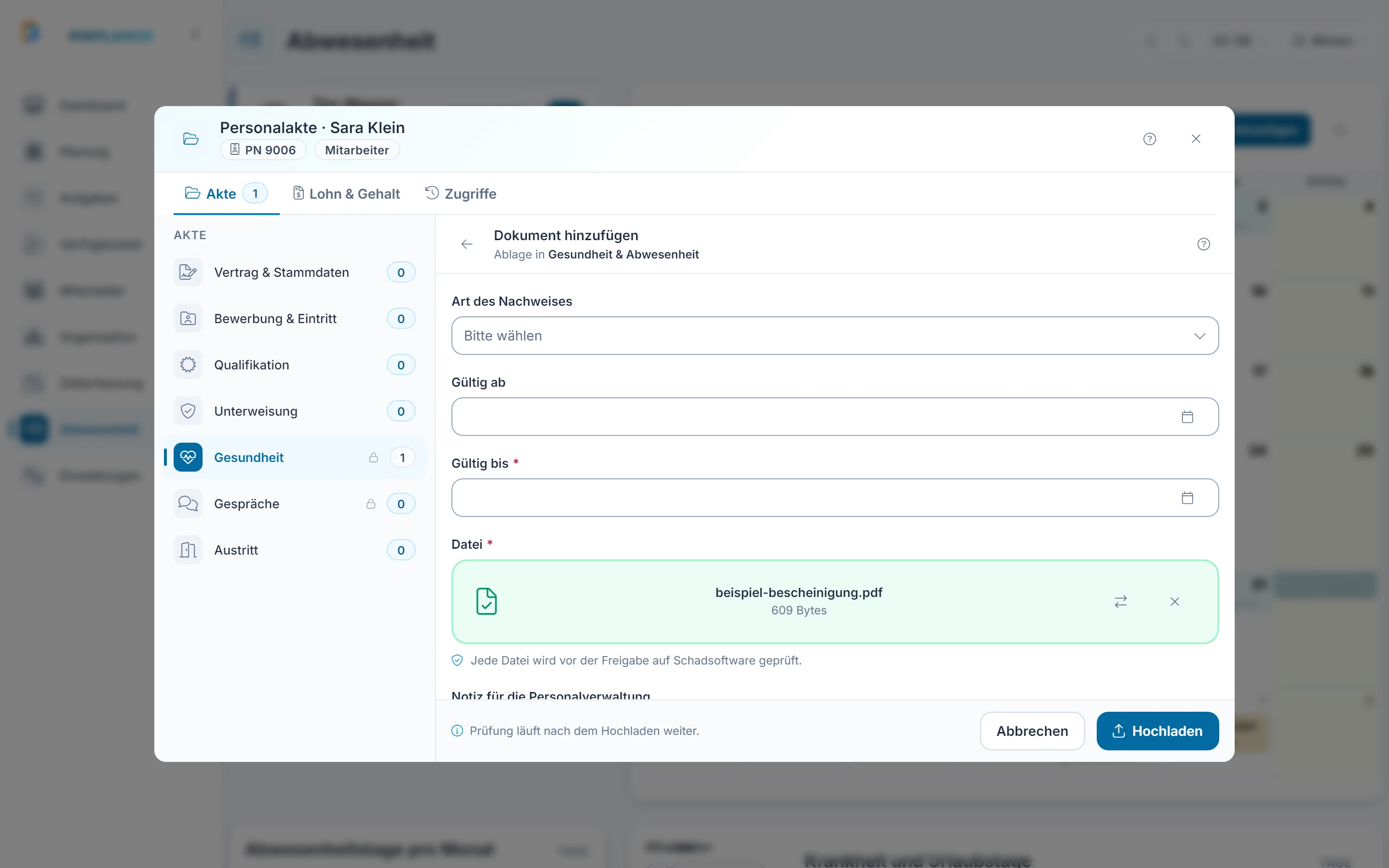Click the Mitarbeiter badge
The height and width of the screenshot is (868, 1389).
[356, 150]
